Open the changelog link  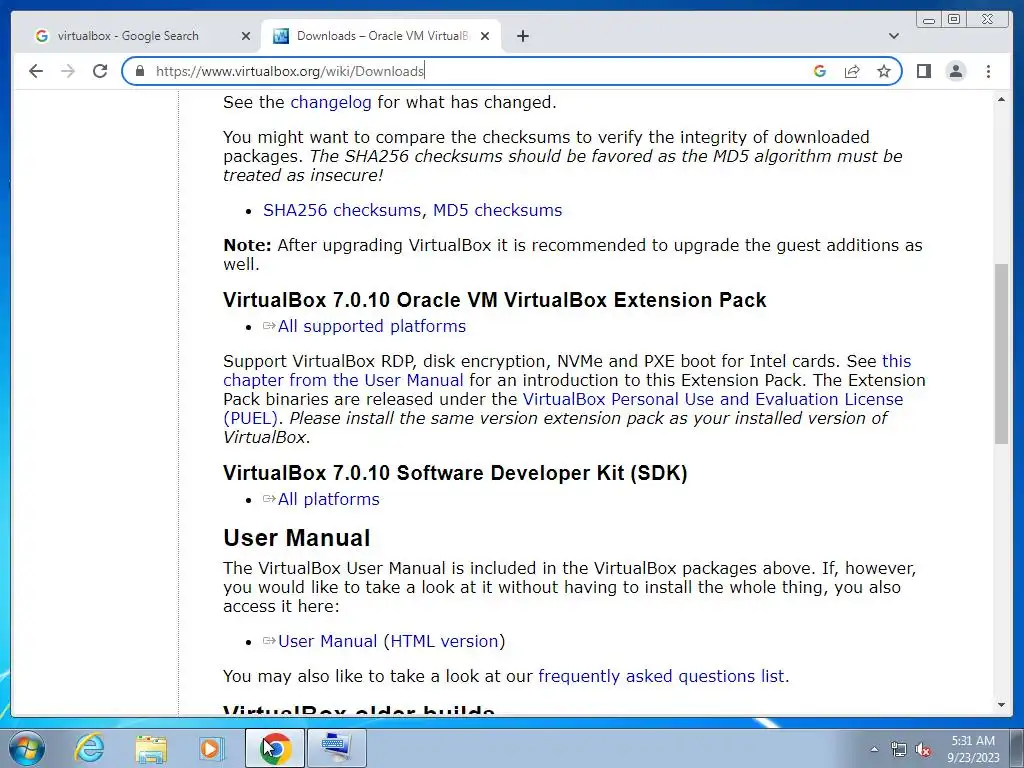[x=330, y=103]
